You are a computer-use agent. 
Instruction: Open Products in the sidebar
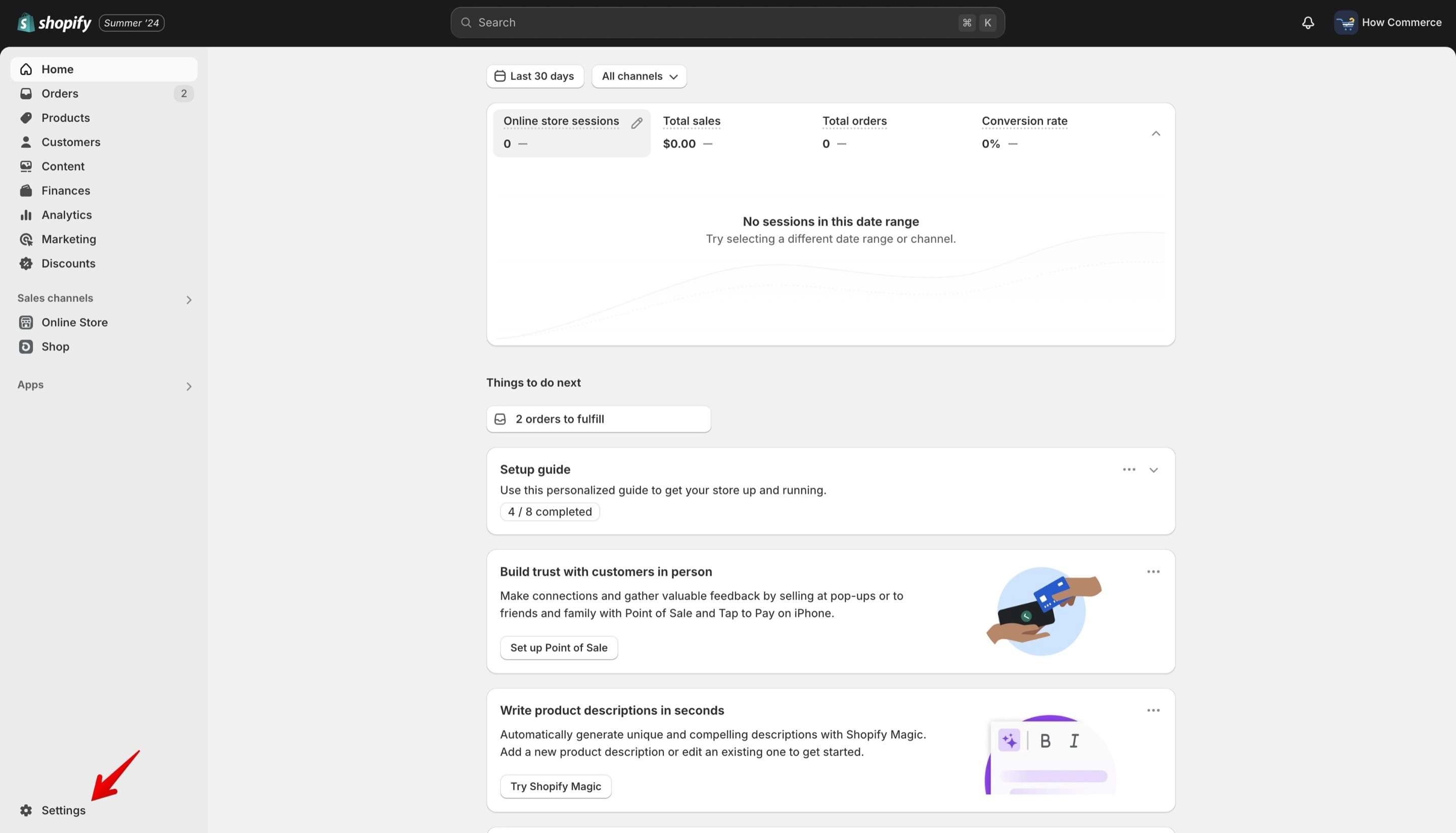tap(104, 118)
